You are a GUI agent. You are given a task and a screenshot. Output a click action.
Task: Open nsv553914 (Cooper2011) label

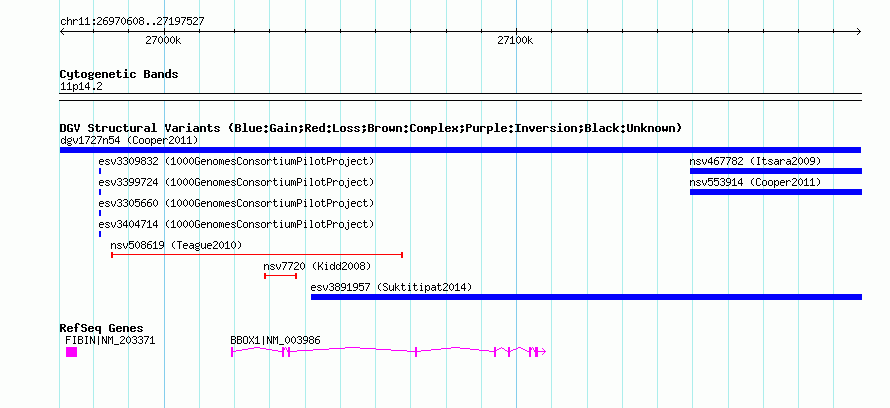[755, 182]
